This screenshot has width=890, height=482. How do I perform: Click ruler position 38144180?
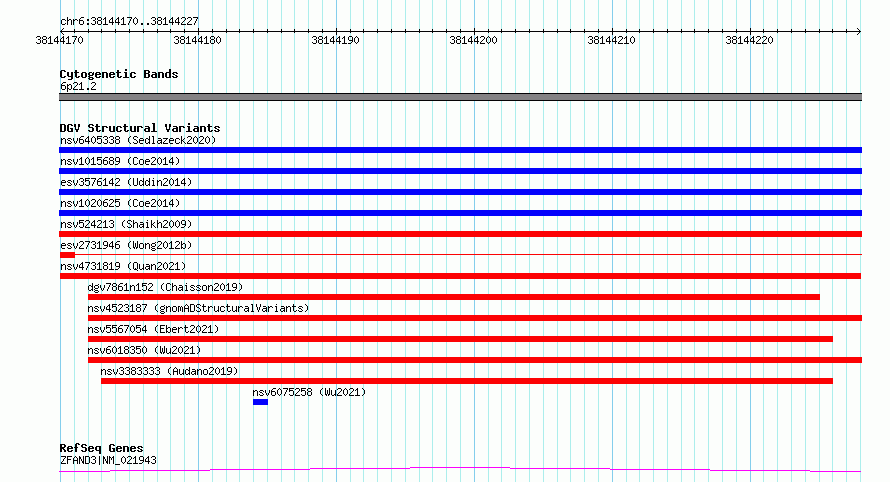click(x=198, y=40)
